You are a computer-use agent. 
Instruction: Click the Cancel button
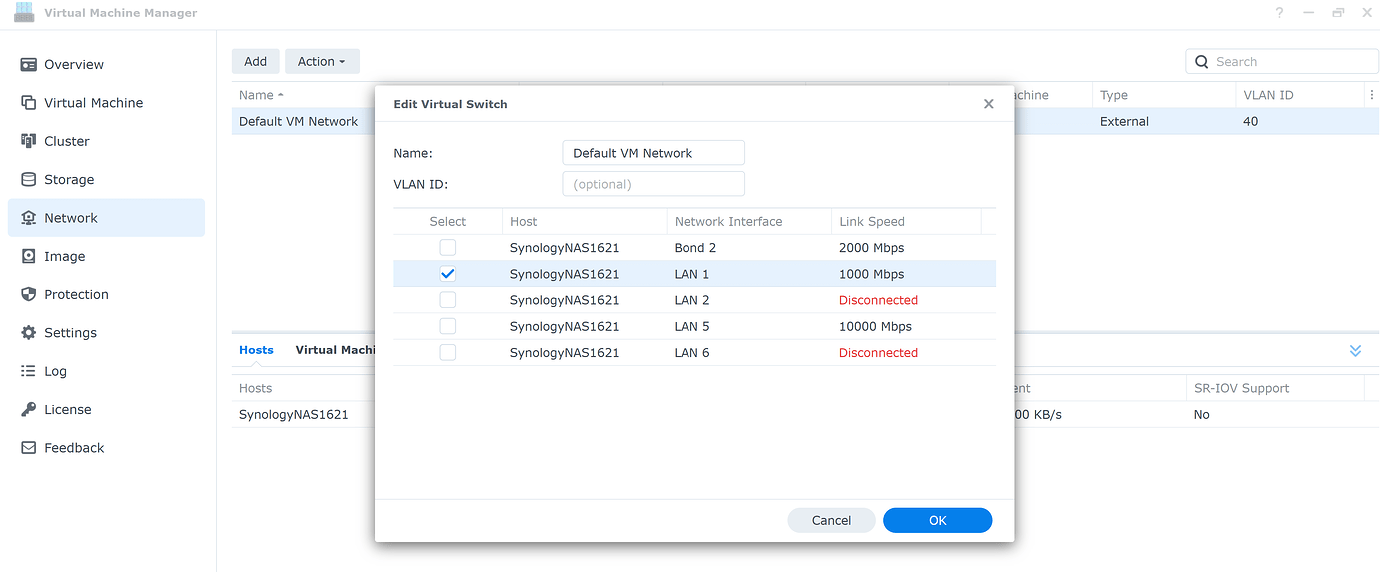(x=831, y=520)
